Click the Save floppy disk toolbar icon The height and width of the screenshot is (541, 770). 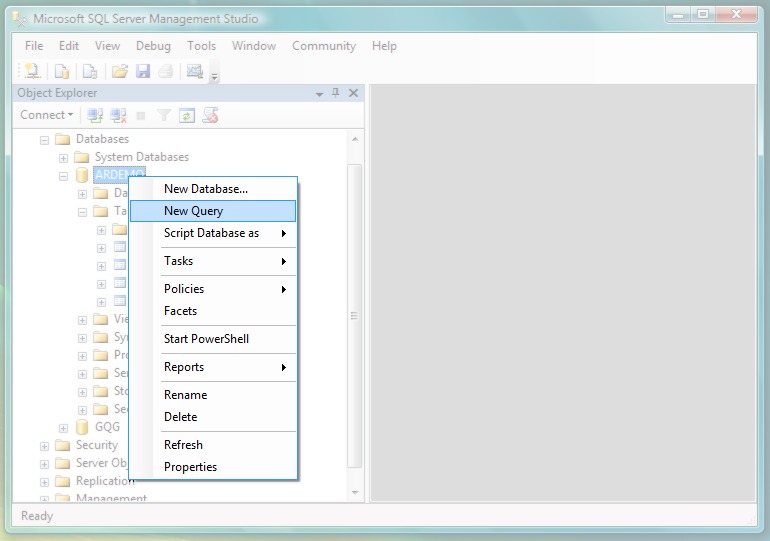[x=143, y=72]
